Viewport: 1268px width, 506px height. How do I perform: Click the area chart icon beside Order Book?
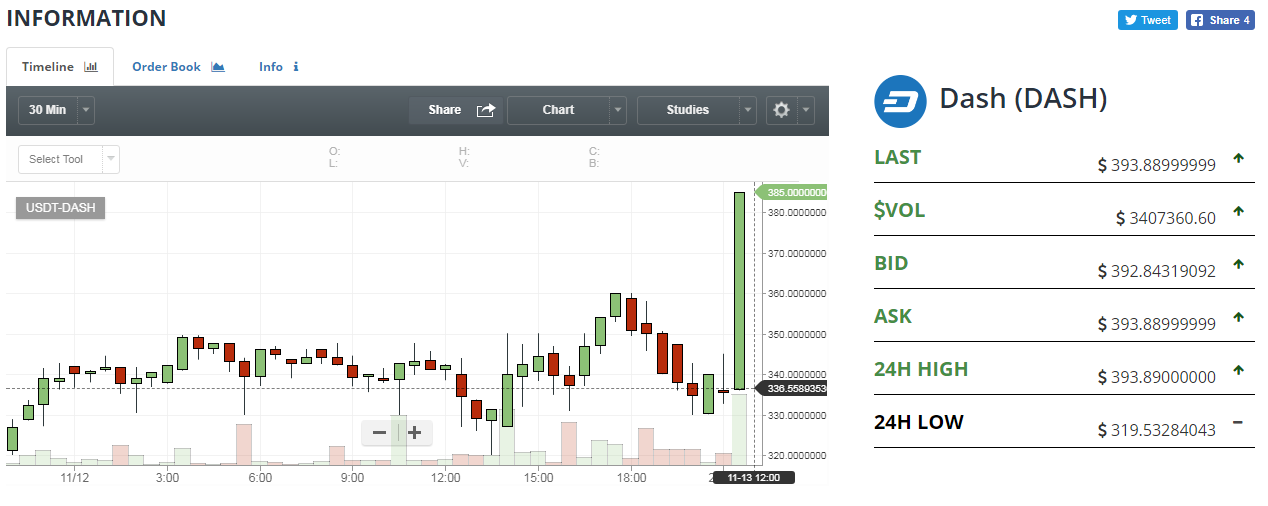coord(218,67)
